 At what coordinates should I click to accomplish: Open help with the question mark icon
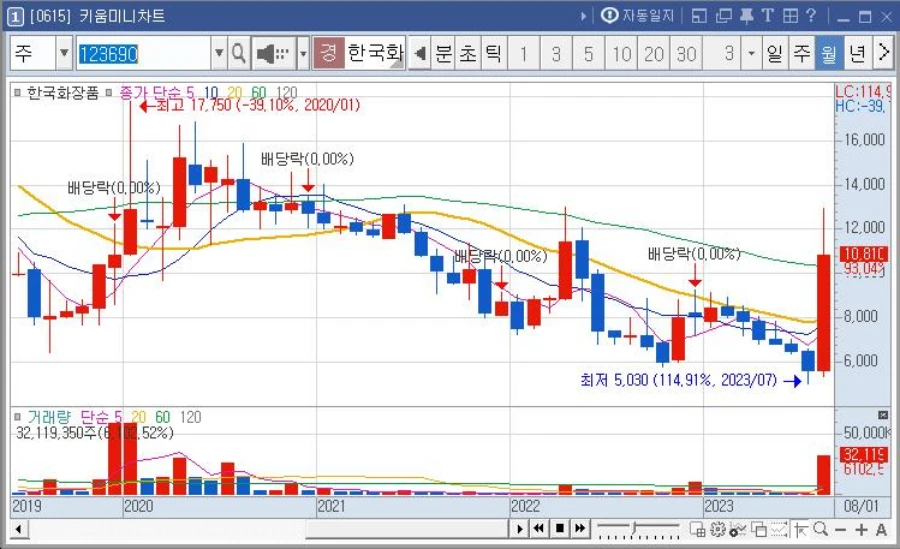810,16
